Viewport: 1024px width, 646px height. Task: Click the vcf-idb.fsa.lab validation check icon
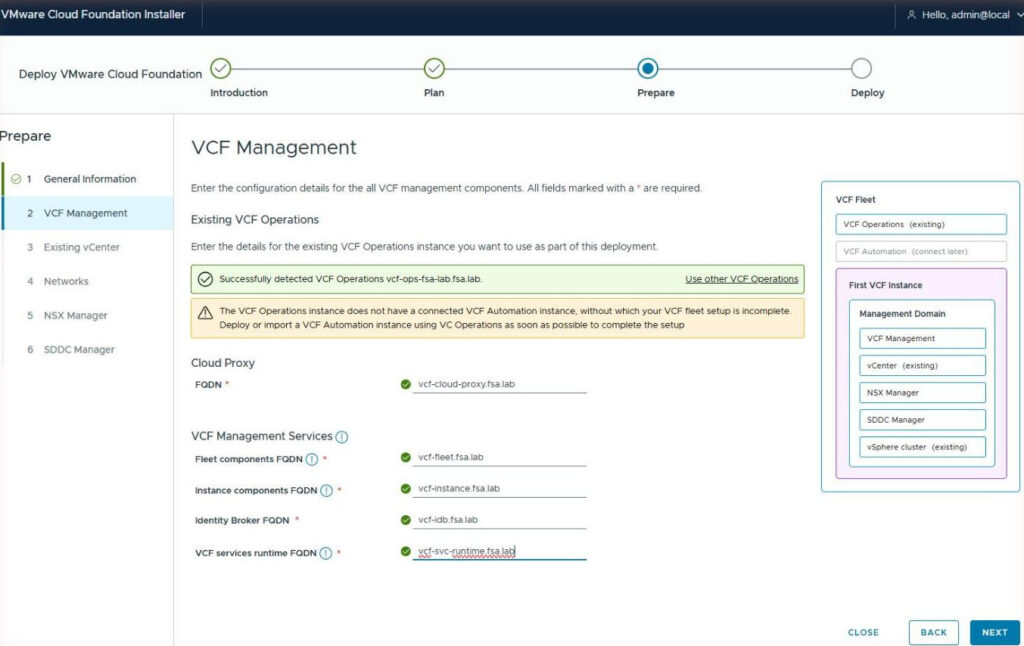[405, 520]
